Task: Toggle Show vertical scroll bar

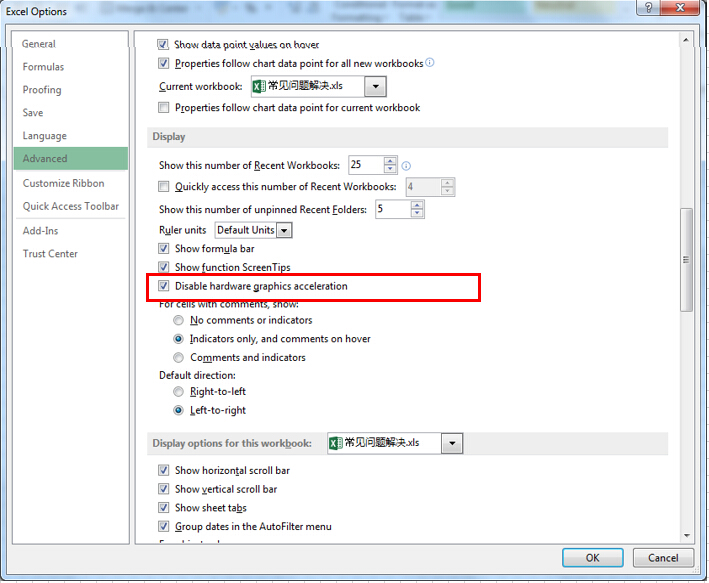Action: pos(163,489)
